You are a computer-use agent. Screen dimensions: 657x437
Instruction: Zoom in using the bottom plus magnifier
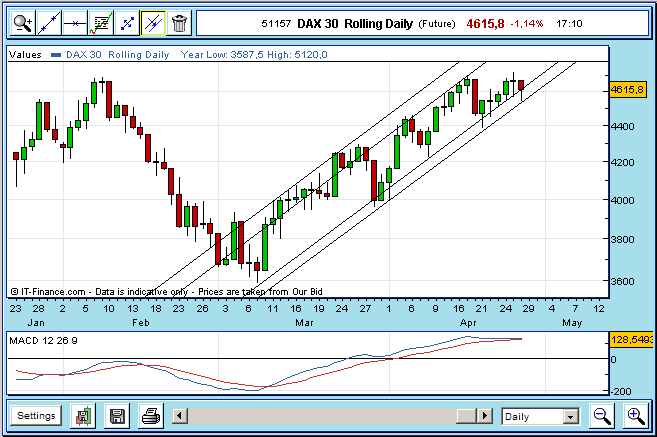point(635,415)
